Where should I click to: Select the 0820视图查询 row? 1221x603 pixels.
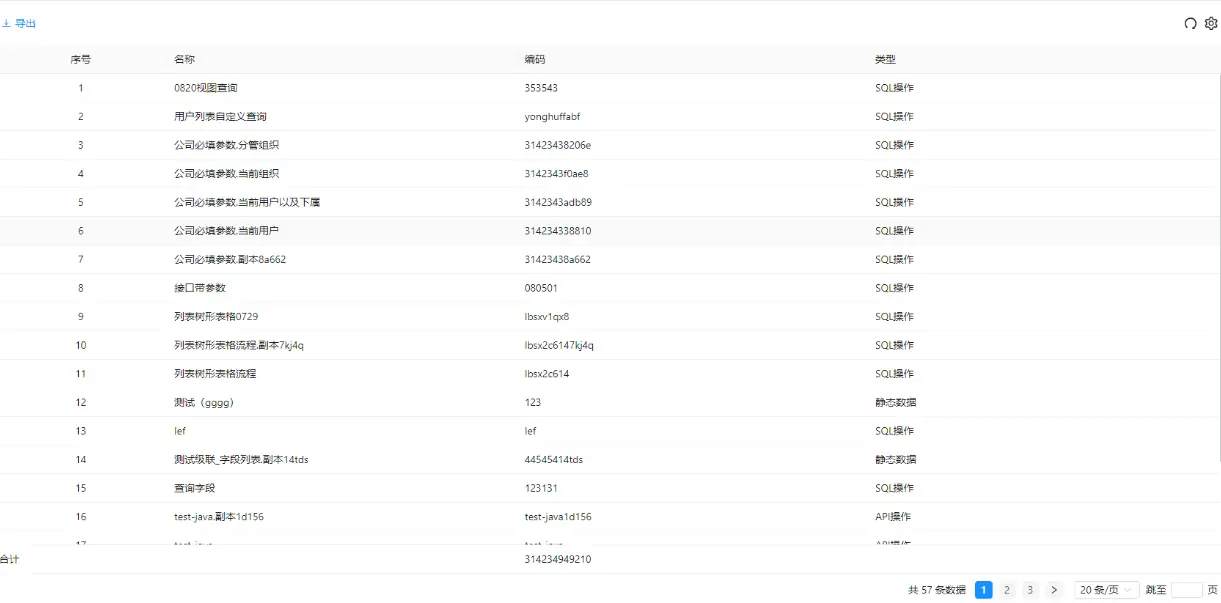[206, 88]
